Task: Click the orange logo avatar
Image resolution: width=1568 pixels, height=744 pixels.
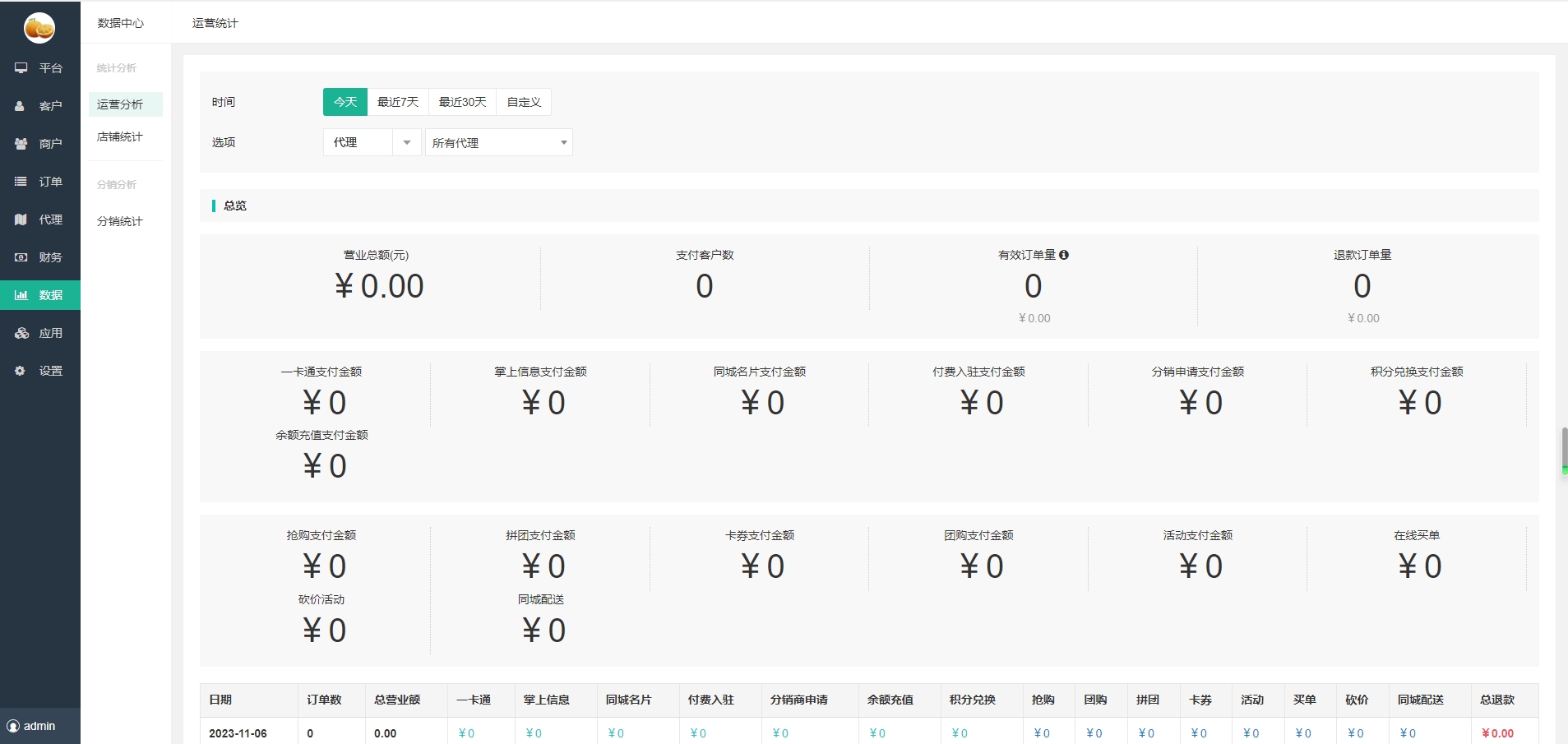Action: coord(39,28)
